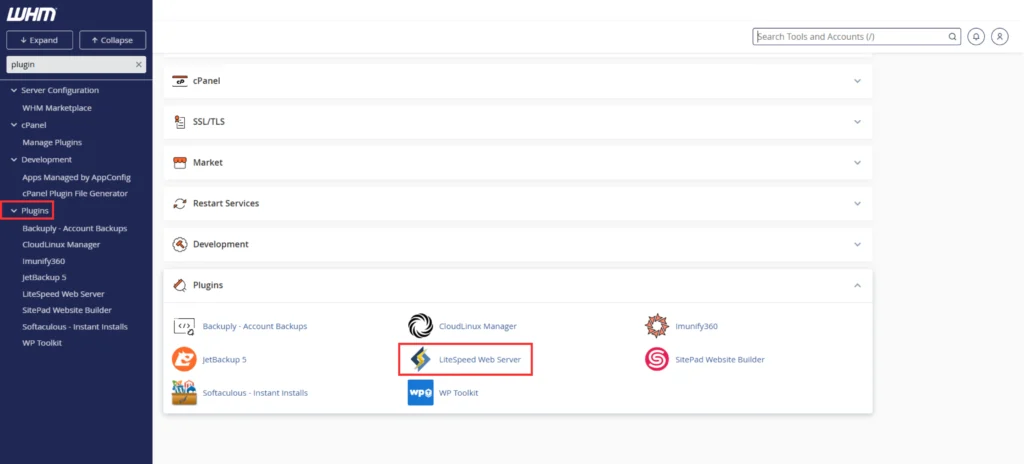
Task: Select CloudLinux Manager in sidebar
Action: tap(61, 244)
